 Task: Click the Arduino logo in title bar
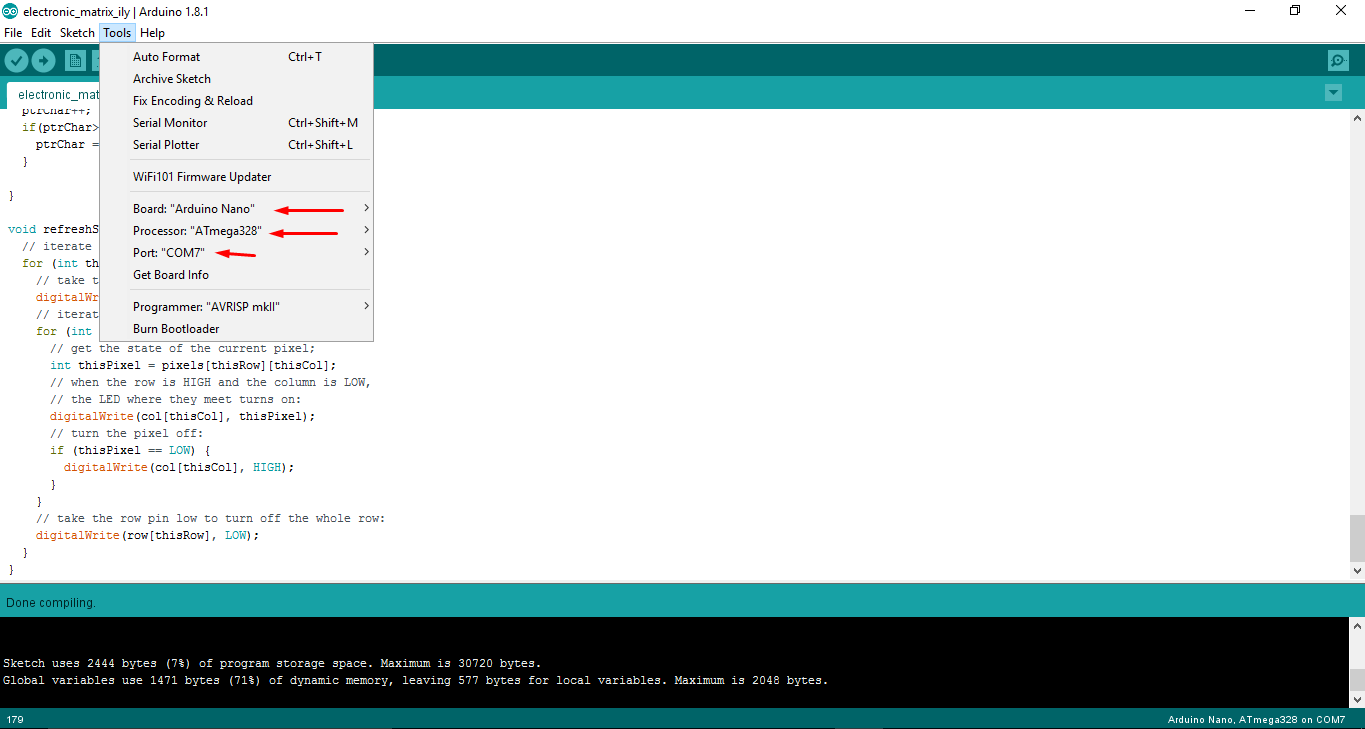10,11
